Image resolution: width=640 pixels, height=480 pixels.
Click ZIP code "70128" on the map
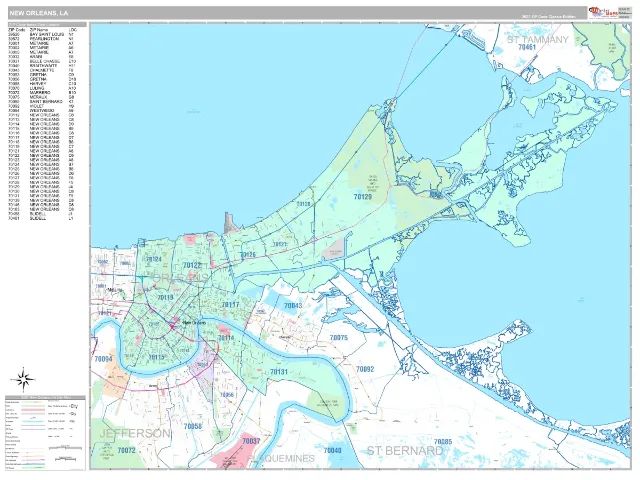[304, 204]
